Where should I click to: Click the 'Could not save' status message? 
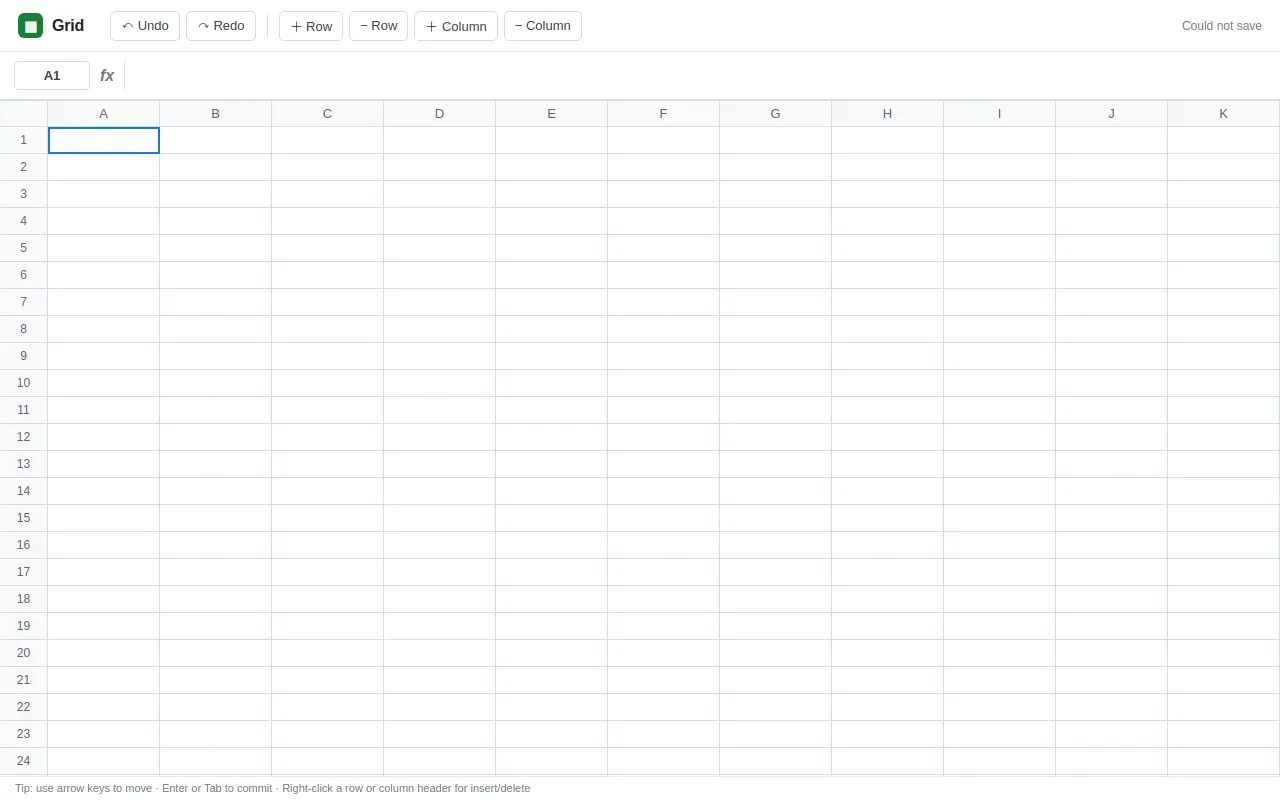point(1222,26)
